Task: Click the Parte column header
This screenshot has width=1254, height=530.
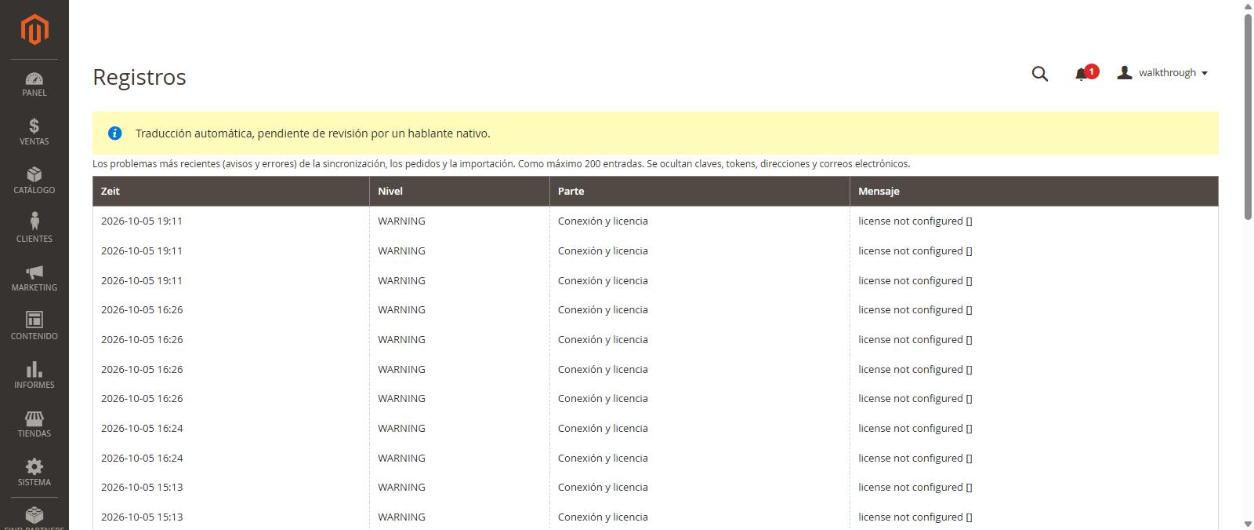Action: [699, 191]
